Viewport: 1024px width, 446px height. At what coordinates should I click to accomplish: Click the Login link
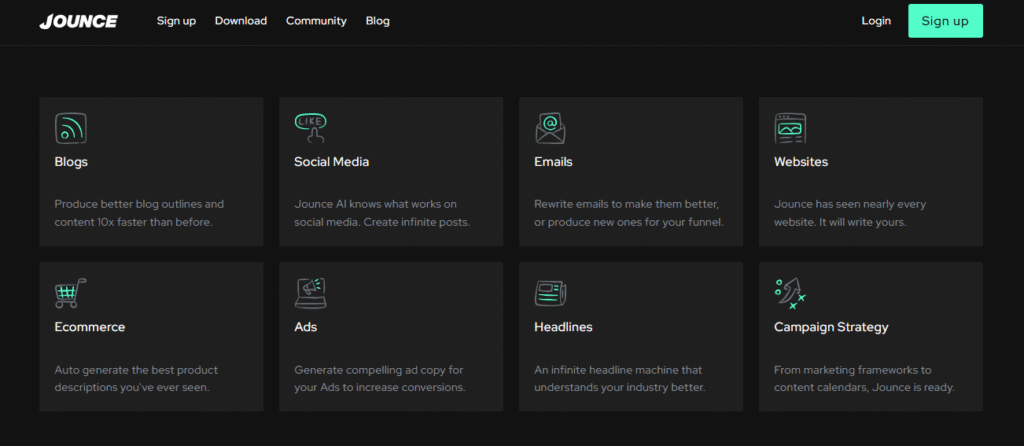(876, 21)
